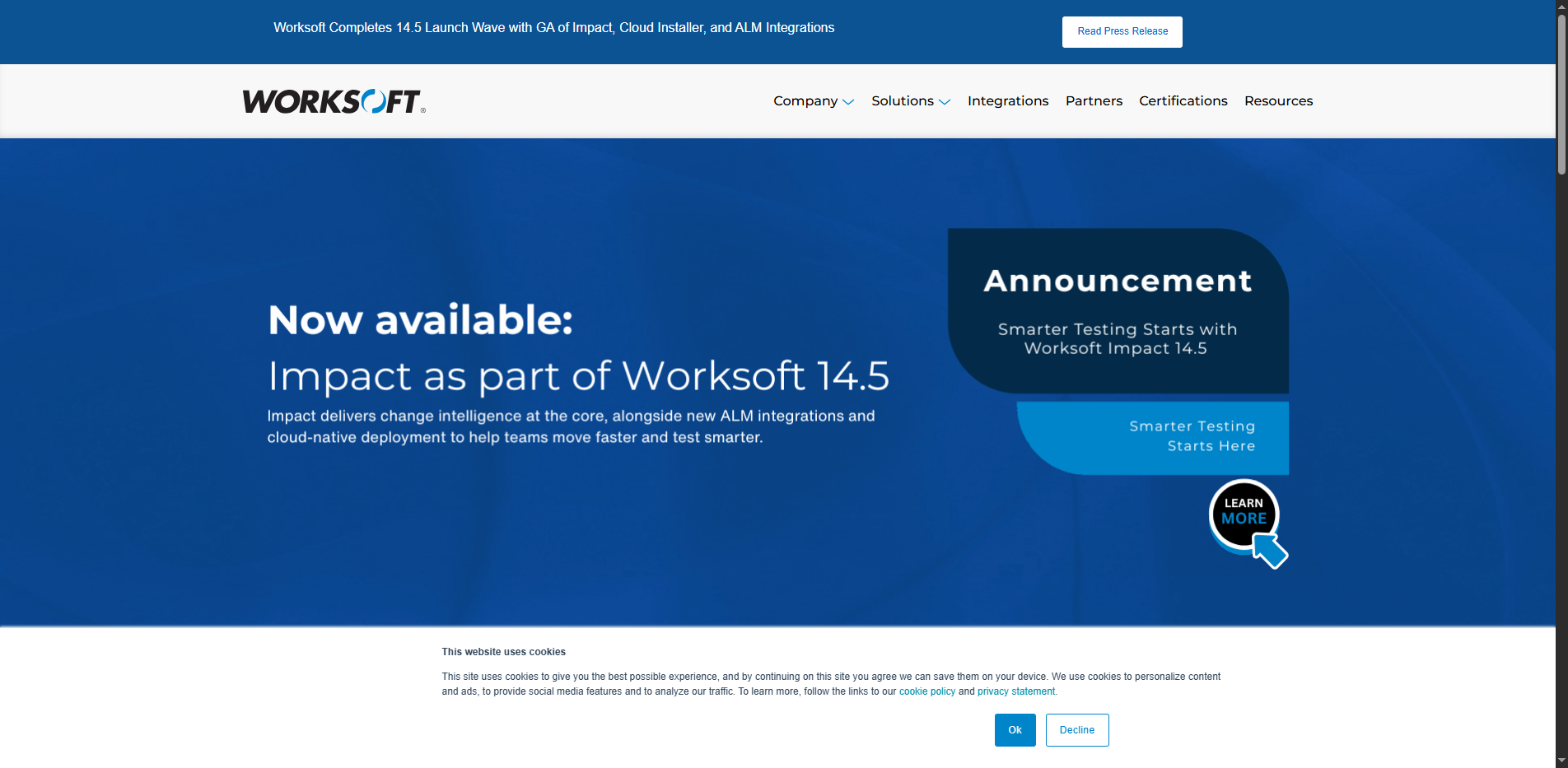Open the Resources page
Image resolution: width=1568 pixels, height=768 pixels.
1279,100
